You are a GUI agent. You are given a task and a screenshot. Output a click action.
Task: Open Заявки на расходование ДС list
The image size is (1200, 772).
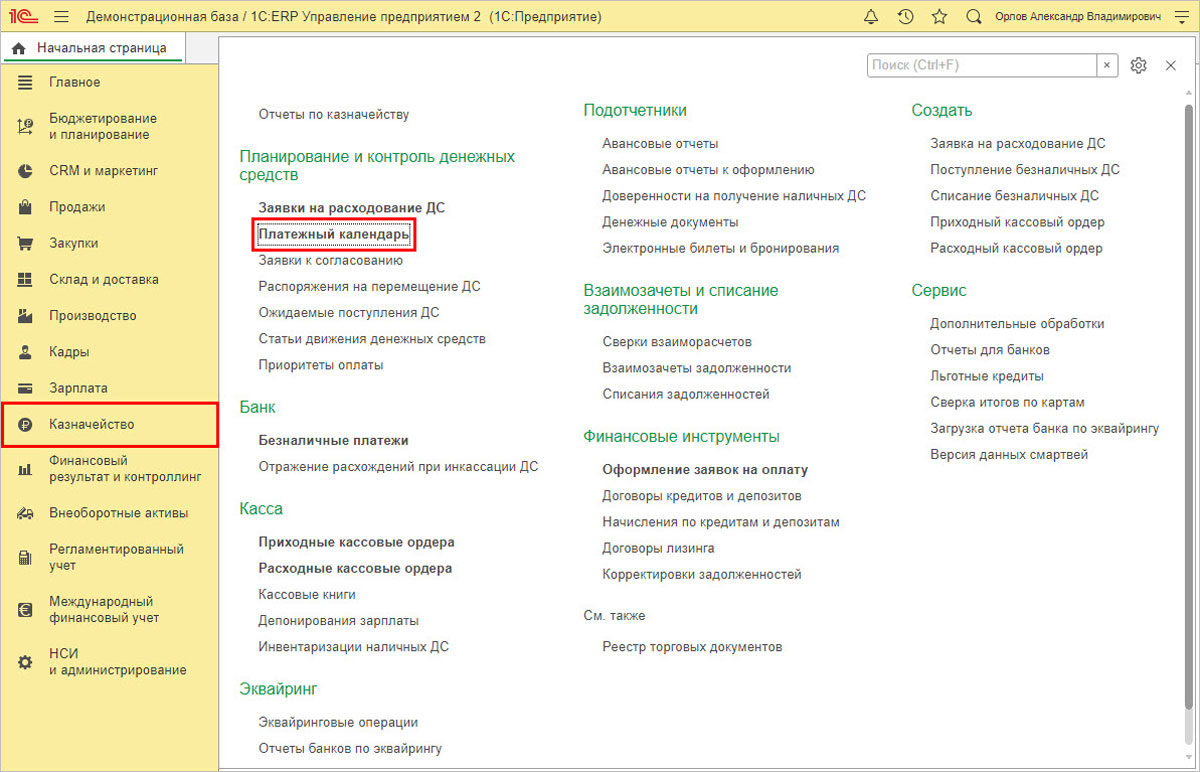point(352,208)
